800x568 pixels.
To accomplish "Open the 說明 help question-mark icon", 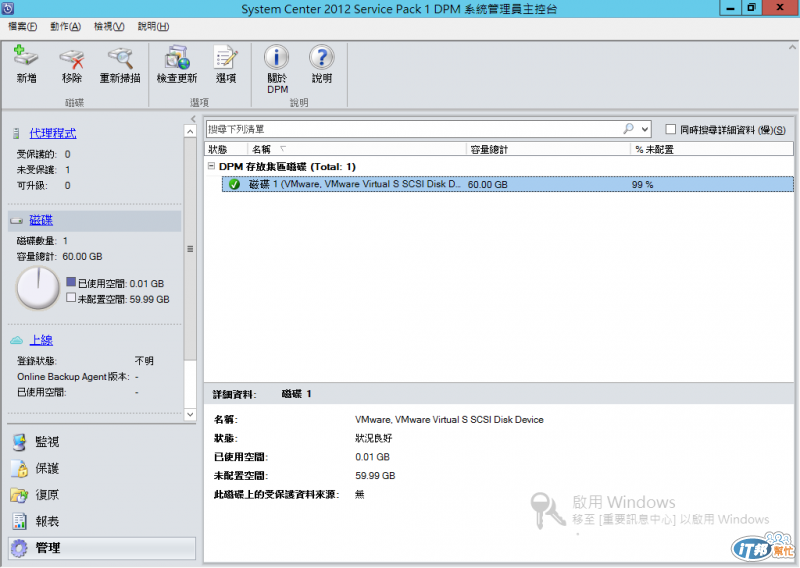I will coord(321,57).
